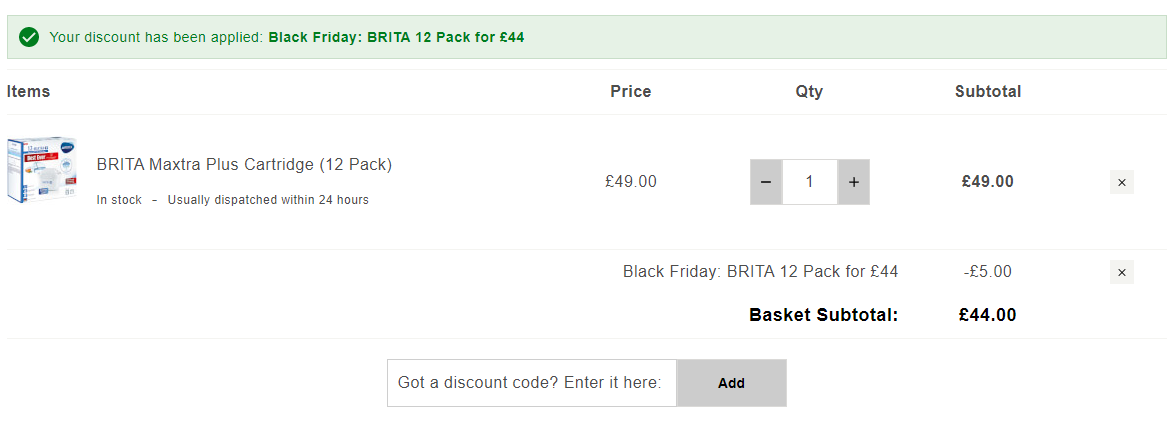Click the Items column header
This screenshot has height=426, width=1176.
coord(28,92)
